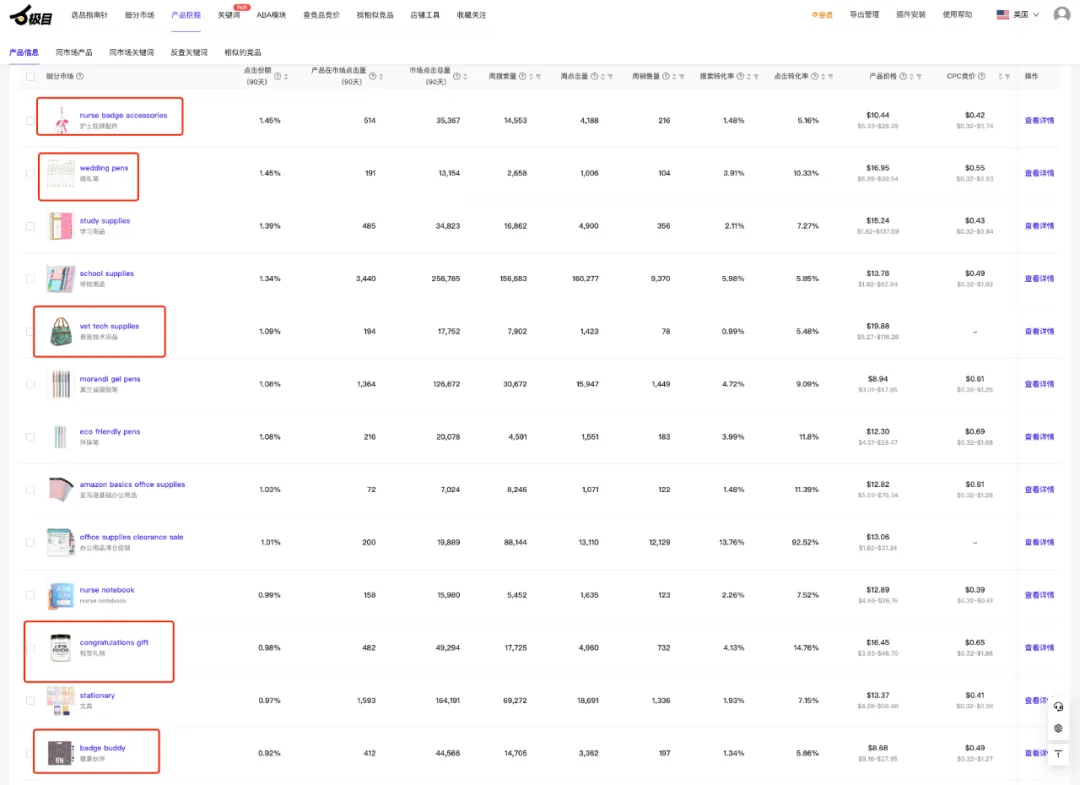Open the ABA模块 menu

click(271, 15)
